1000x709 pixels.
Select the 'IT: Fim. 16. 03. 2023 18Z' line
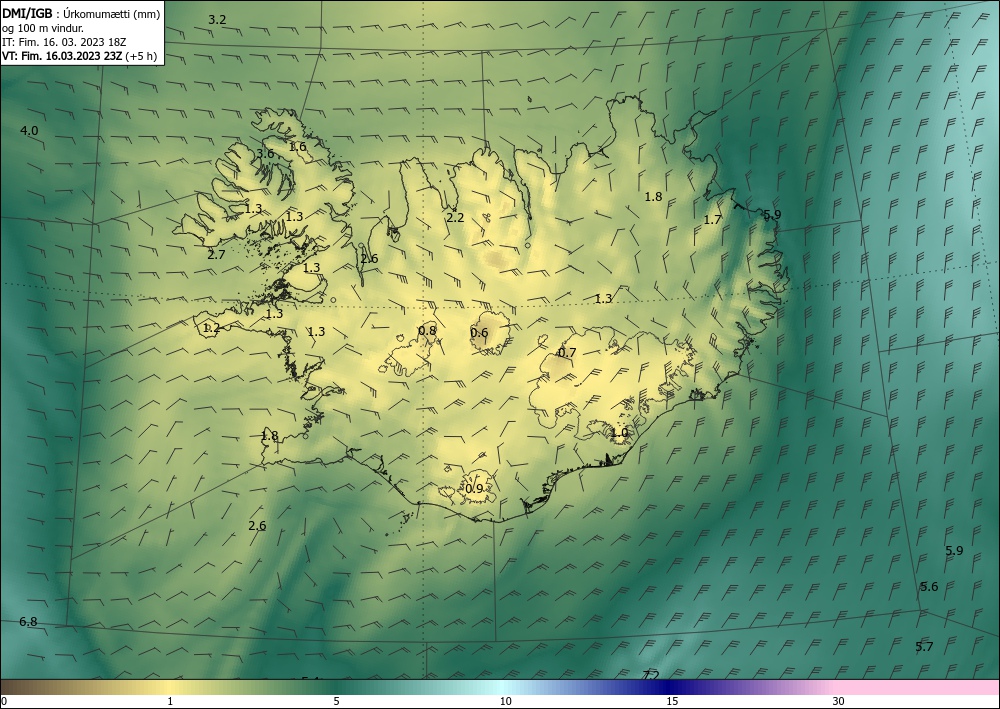[64, 42]
